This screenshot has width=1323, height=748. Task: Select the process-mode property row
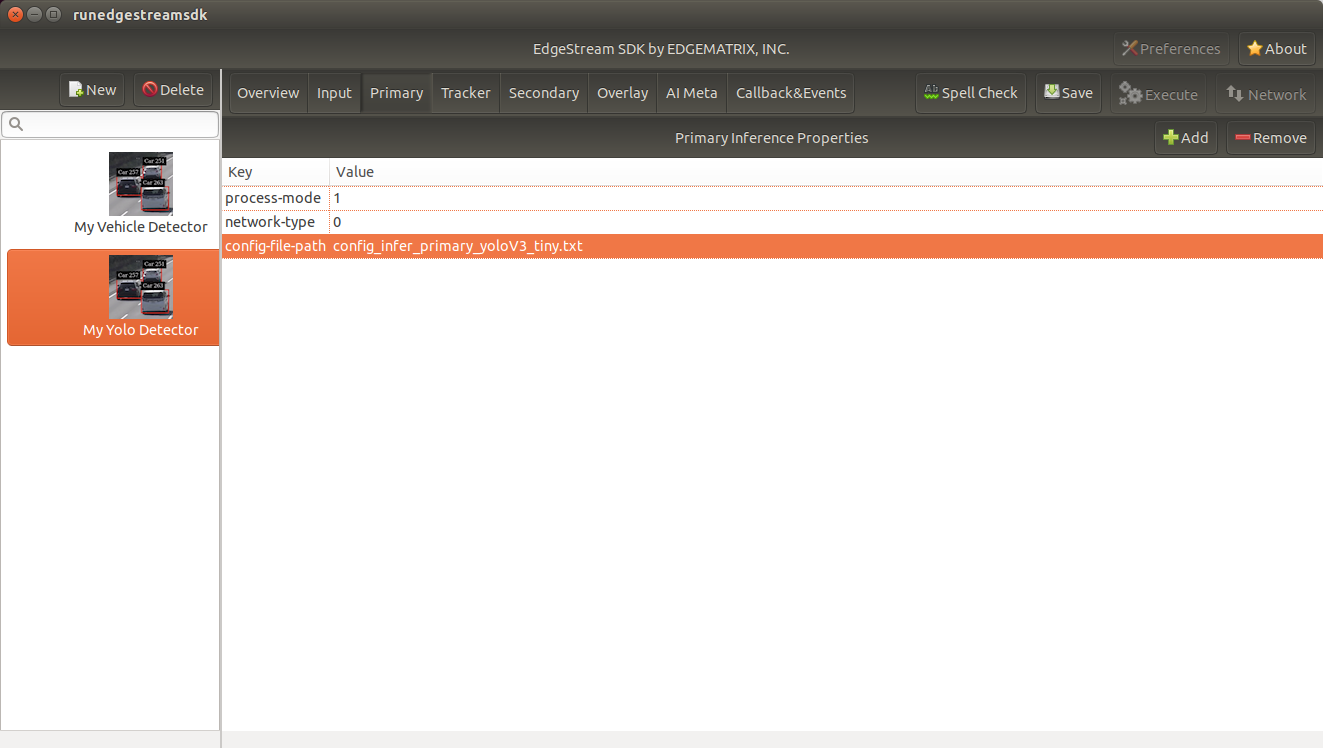tap(772, 198)
